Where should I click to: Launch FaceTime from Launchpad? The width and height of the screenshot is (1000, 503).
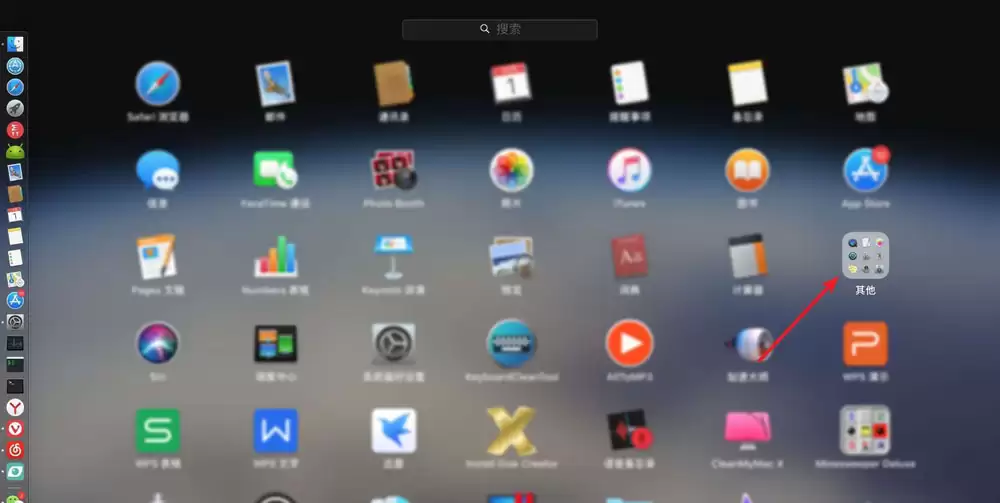[x=276, y=170]
